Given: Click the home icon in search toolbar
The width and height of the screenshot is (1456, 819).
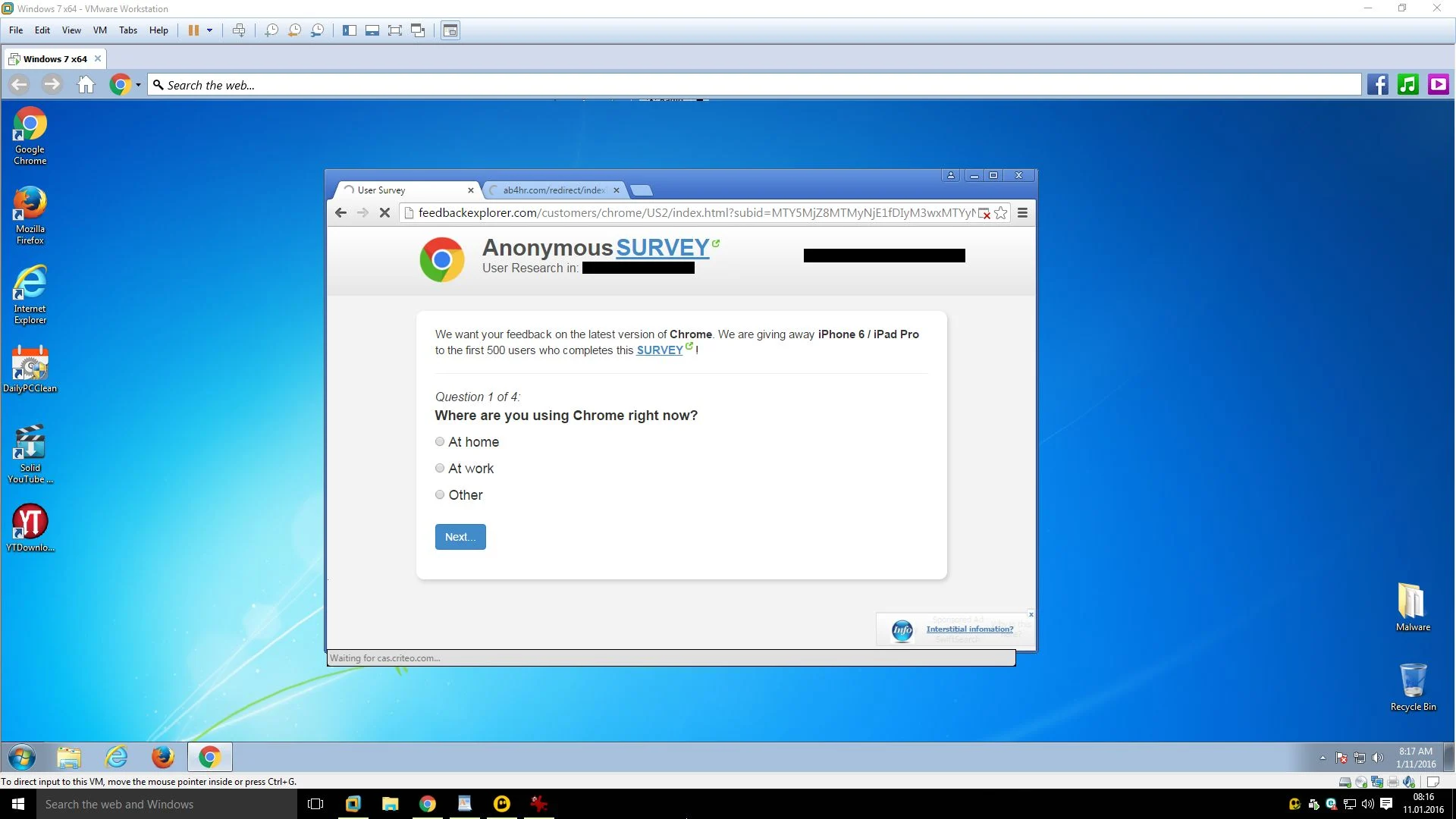Looking at the screenshot, I should click(86, 84).
